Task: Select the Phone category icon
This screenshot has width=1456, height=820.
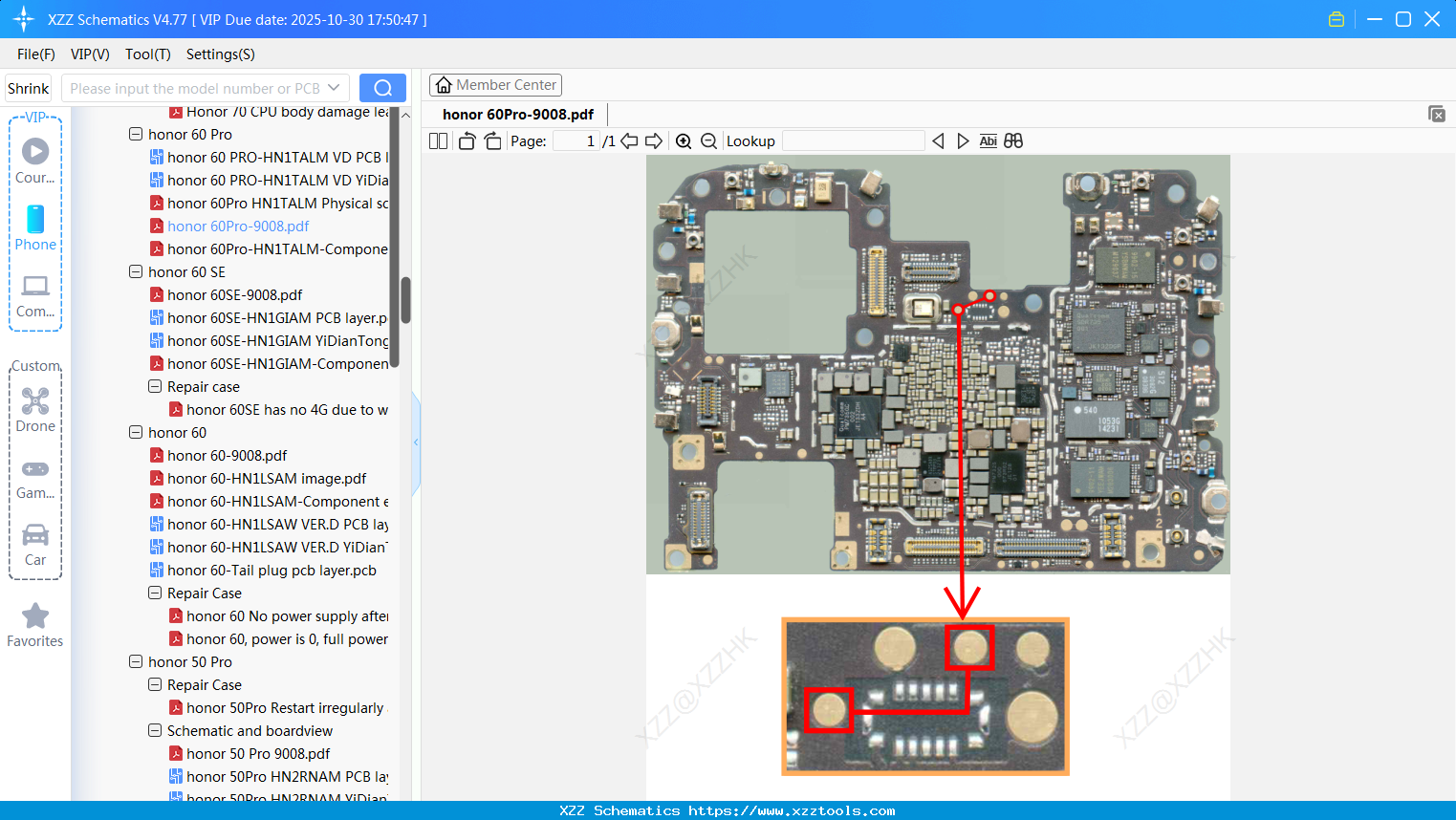Action: tap(35, 227)
